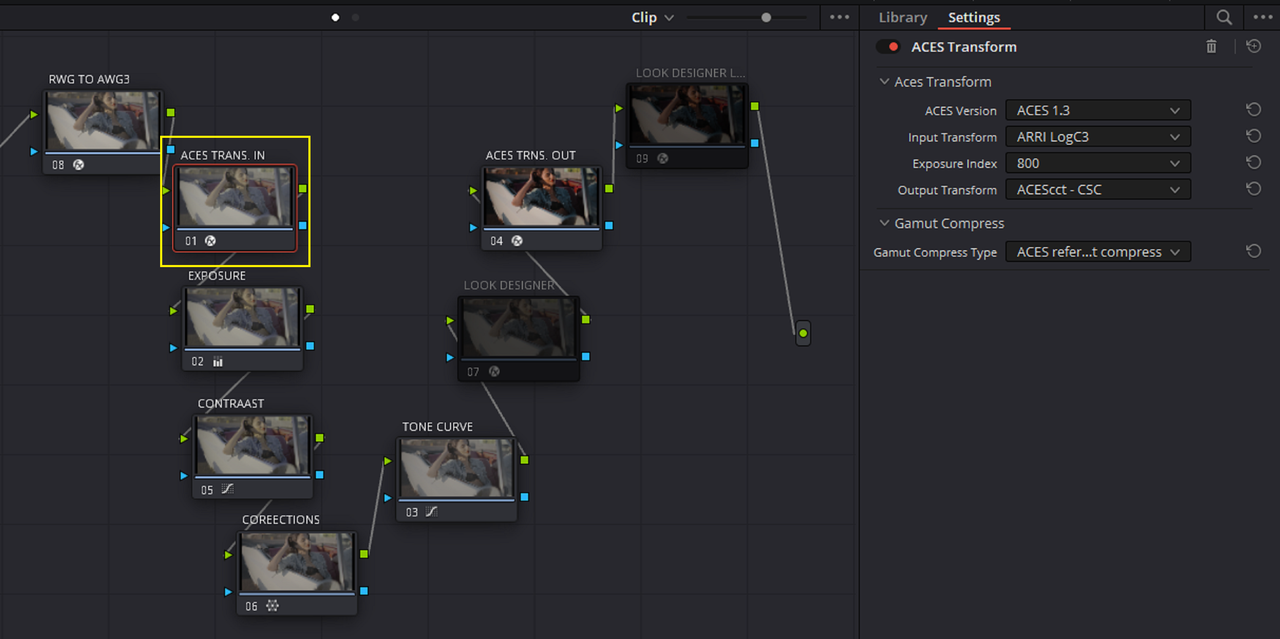Click green RGB input of EXPOSURE node
The width and height of the screenshot is (1280, 639).
[175, 310]
